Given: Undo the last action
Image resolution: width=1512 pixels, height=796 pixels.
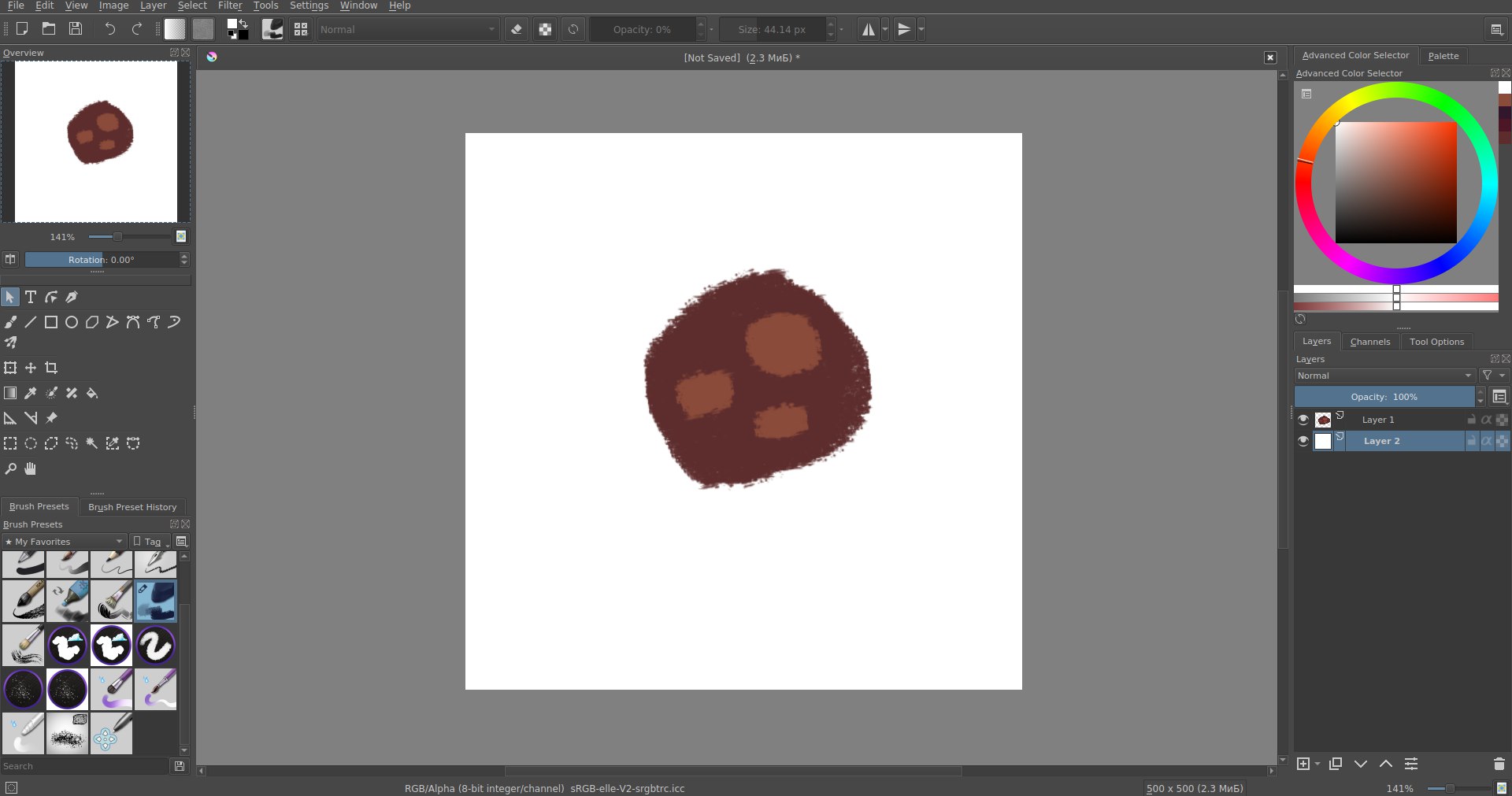Looking at the screenshot, I should (110, 29).
